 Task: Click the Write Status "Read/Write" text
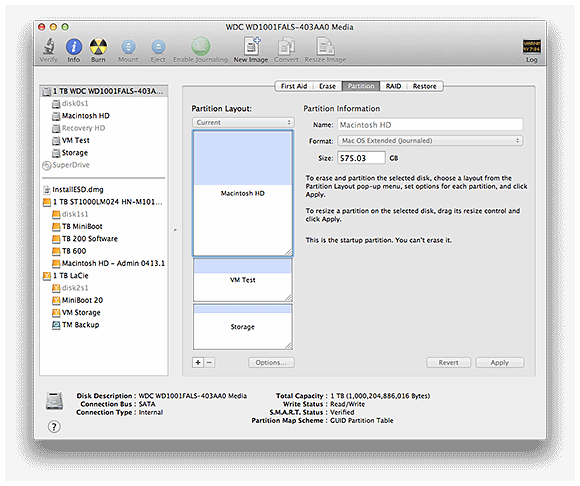pyautogui.click(x=347, y=404)
